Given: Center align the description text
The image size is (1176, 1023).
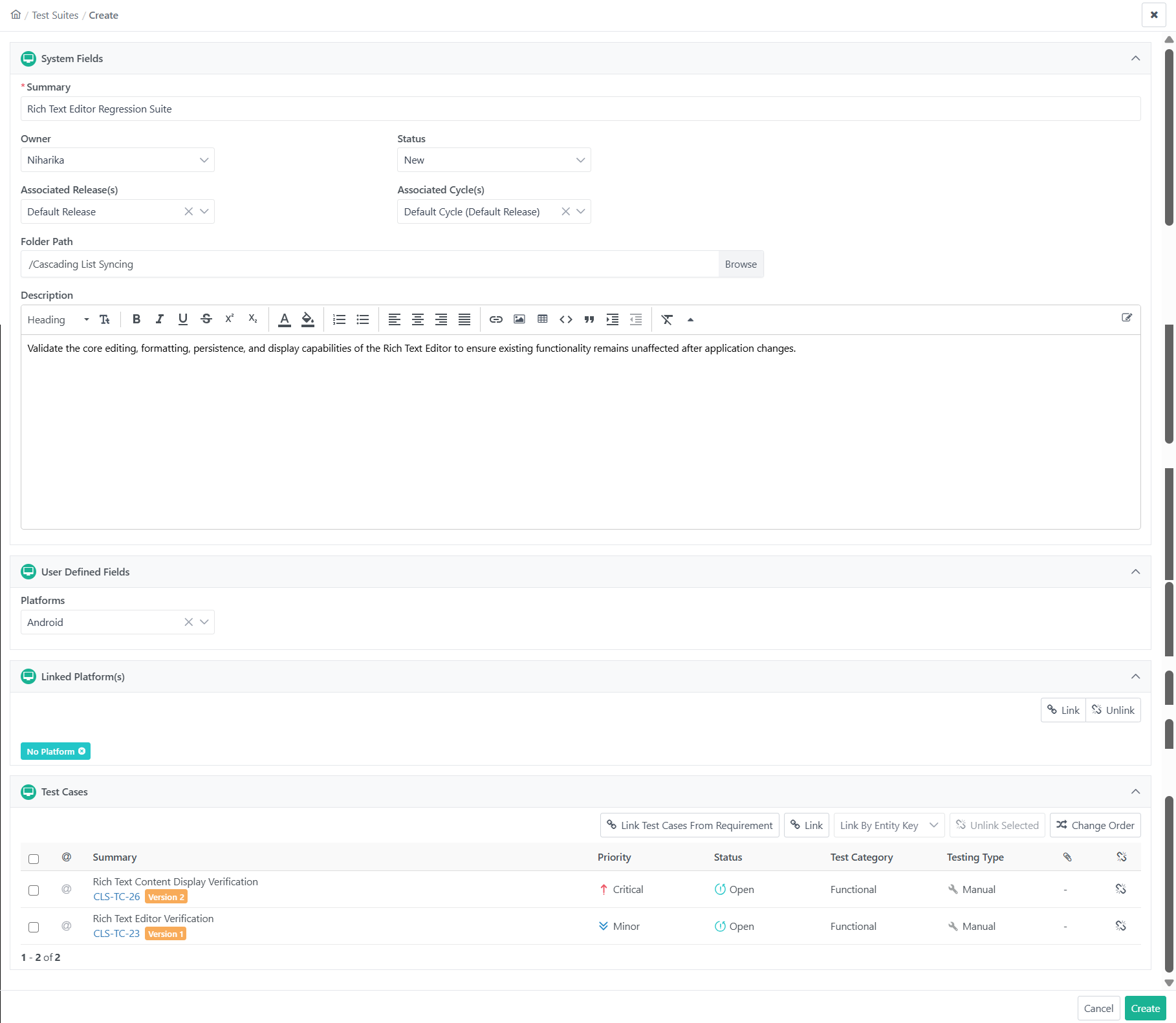Looking at the screenshot, I should coord(418,319).
